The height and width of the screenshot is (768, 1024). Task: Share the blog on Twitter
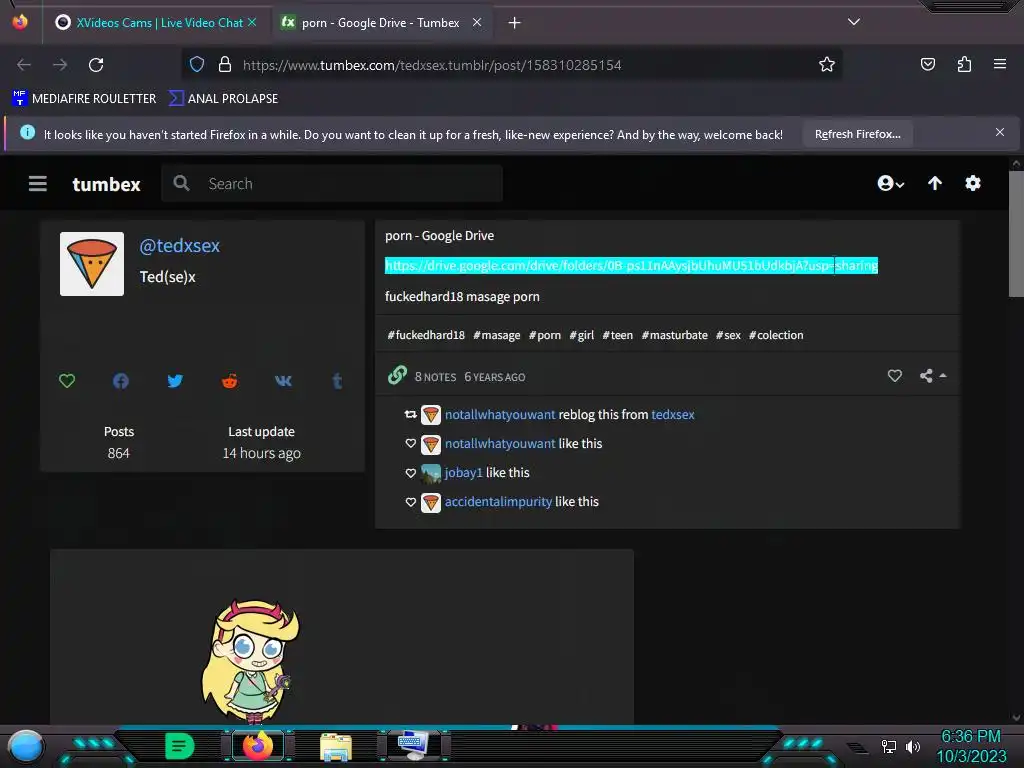click(x=175, y=381)
